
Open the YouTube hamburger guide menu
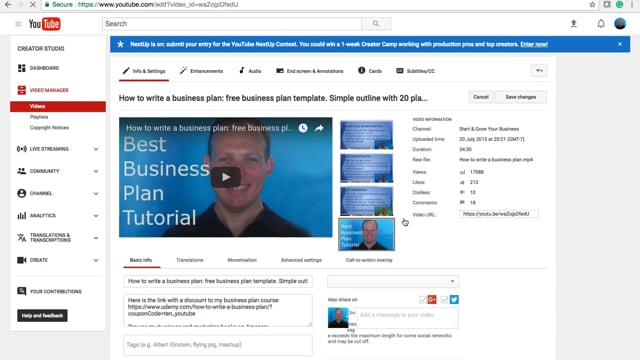click(x=18, y=24)
